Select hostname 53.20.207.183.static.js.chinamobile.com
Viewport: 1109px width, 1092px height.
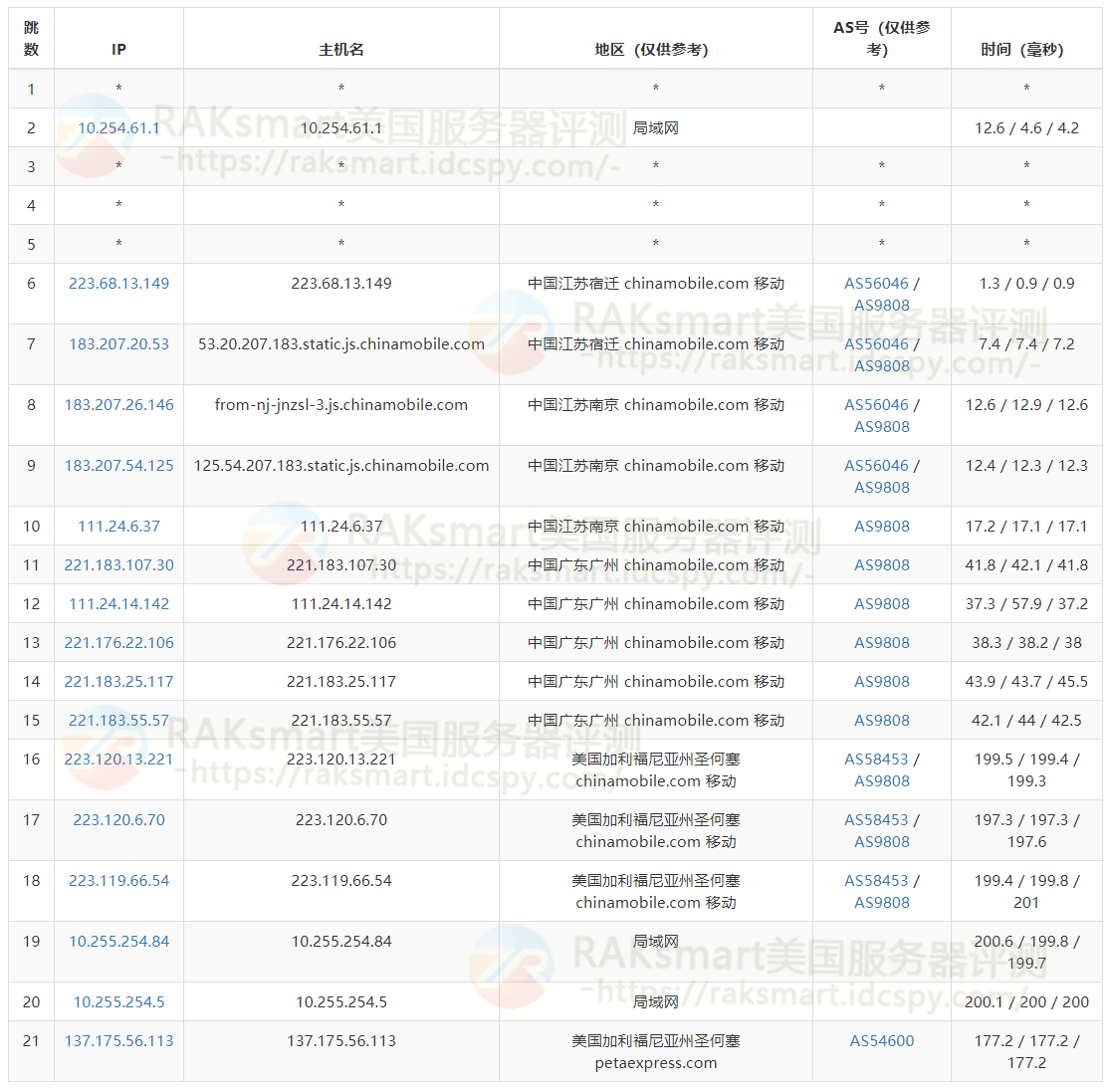pos(341,344)
